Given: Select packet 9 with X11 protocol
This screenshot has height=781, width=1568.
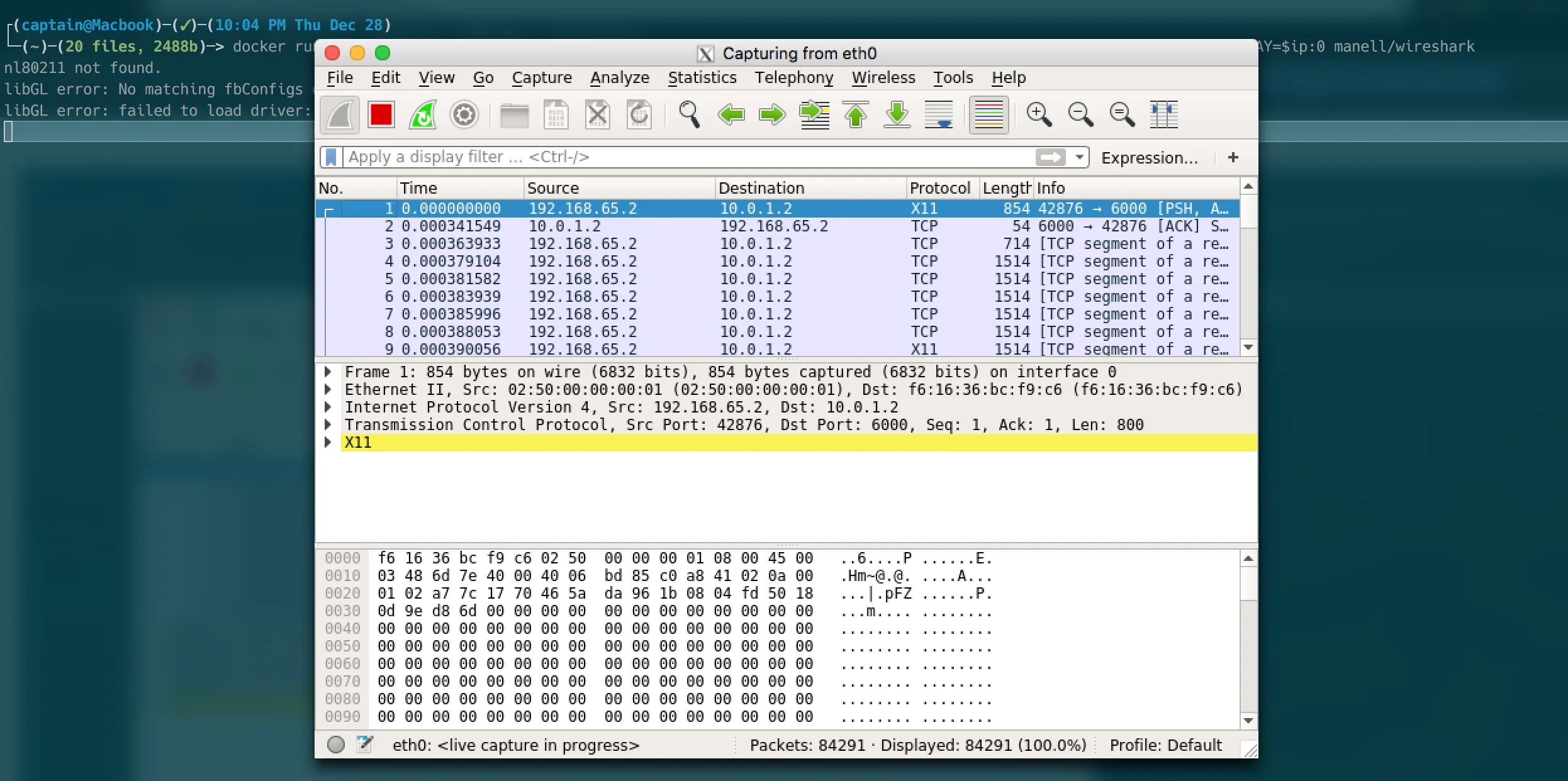Looking at the screenshot, I should point(778,349).
